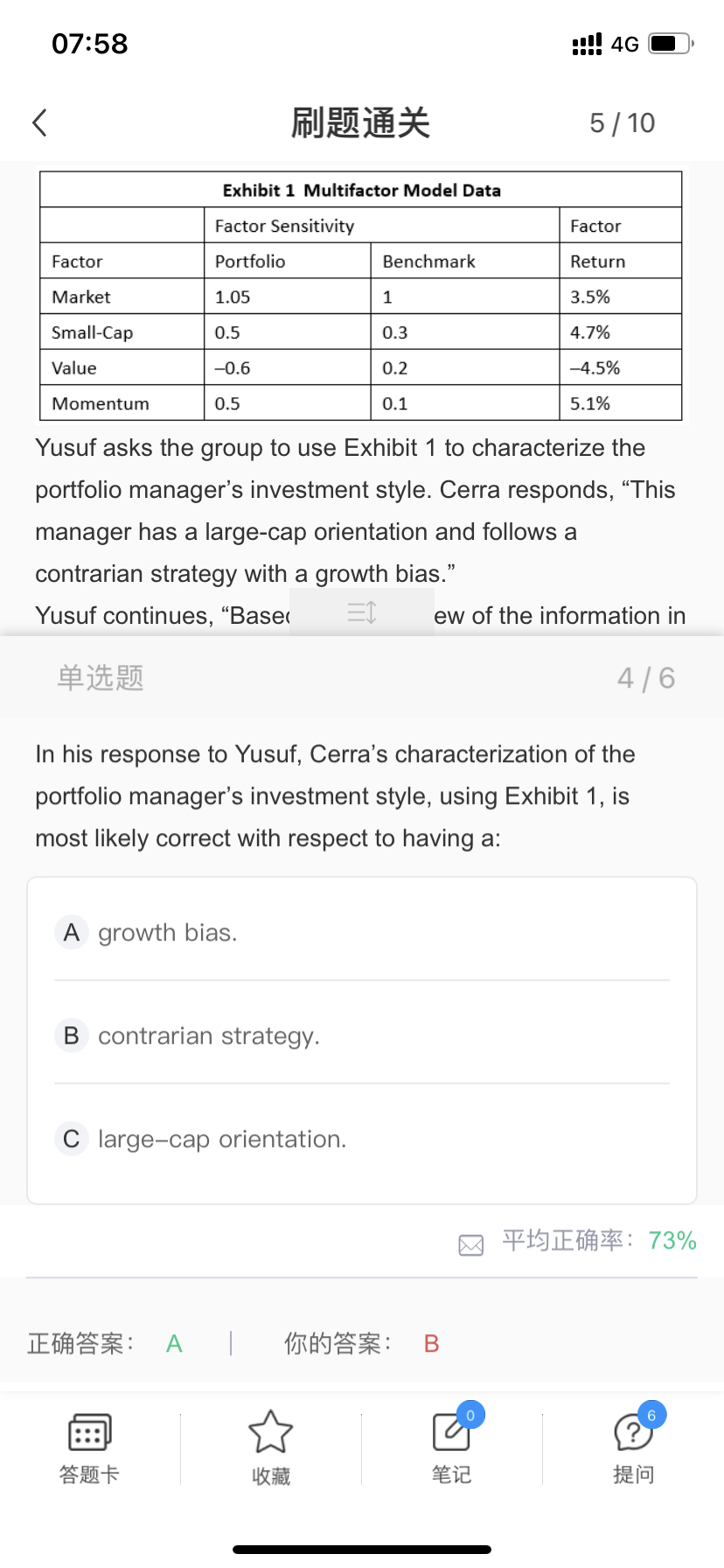The height and width of the screenshot is (1568, 724).
Task: Tap the back arrow icon
Action: (x=39, y=122)
